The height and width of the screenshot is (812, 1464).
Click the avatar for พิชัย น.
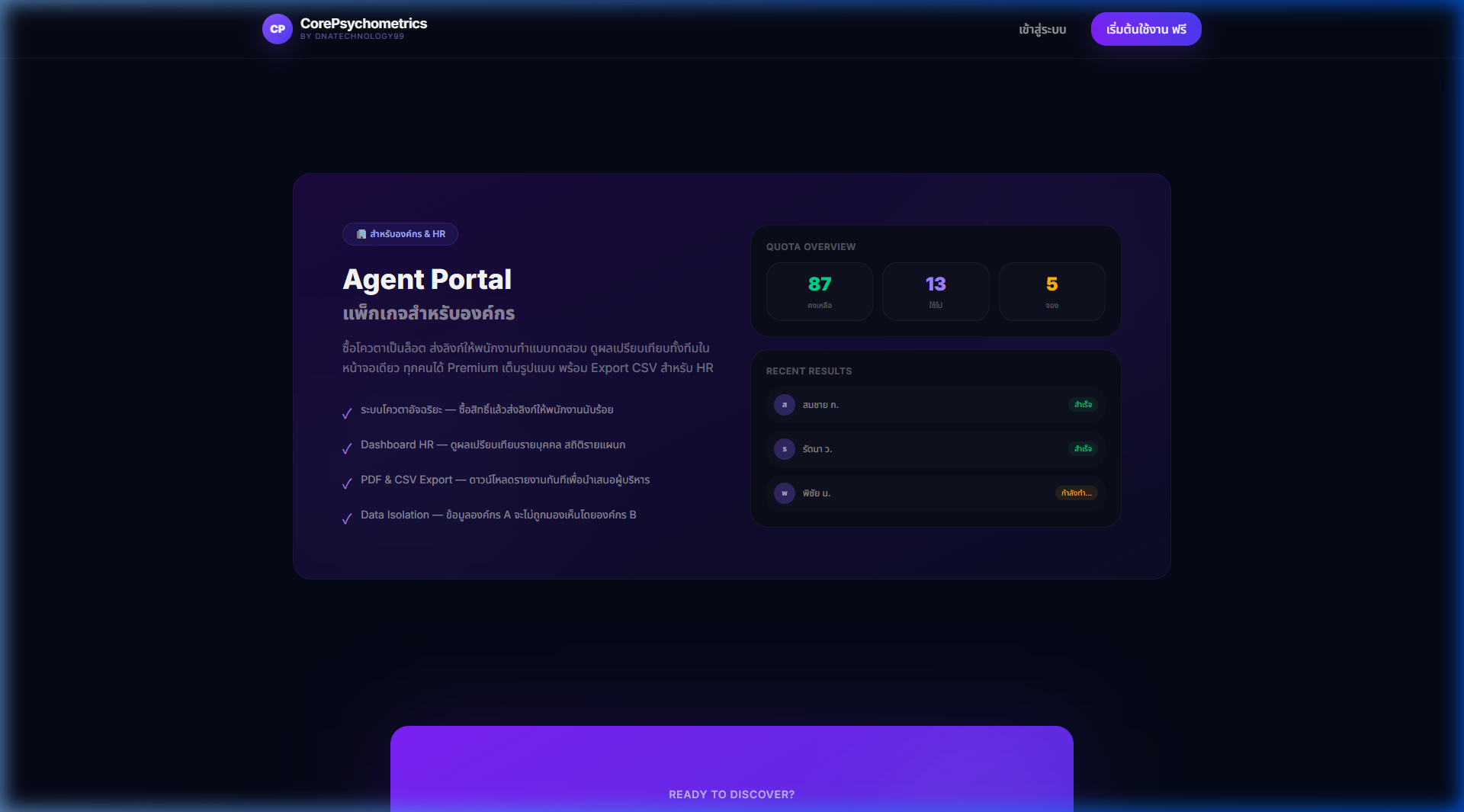point(784,493)
